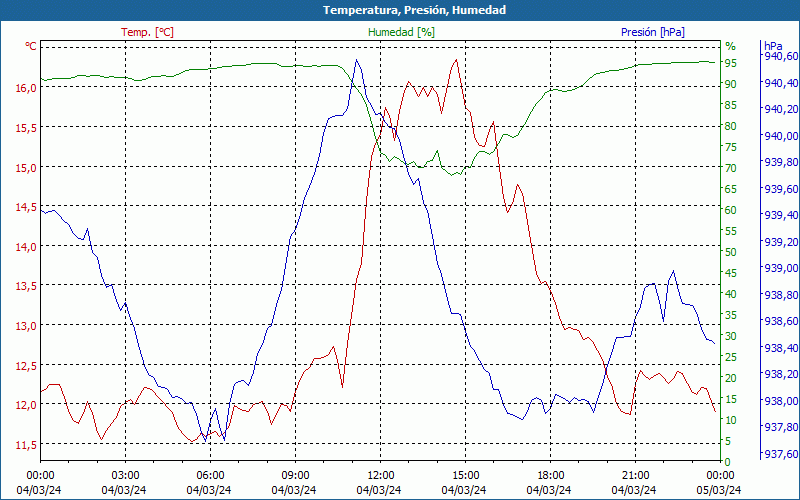Click the title Temperatura, Presión, Humedad
The width and height of the screenshot is (800, 500).
tap(414, 10)
